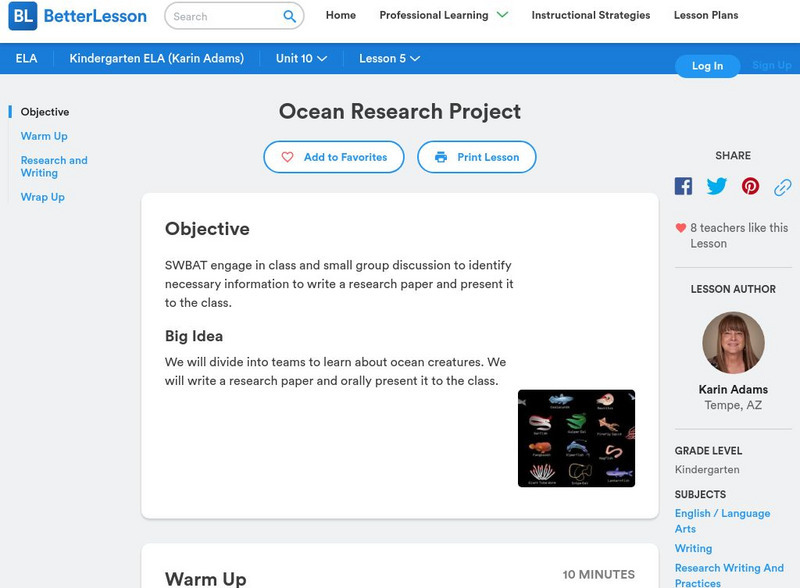
Task: Click the Warm Up section heading
Action: point(206,579)
